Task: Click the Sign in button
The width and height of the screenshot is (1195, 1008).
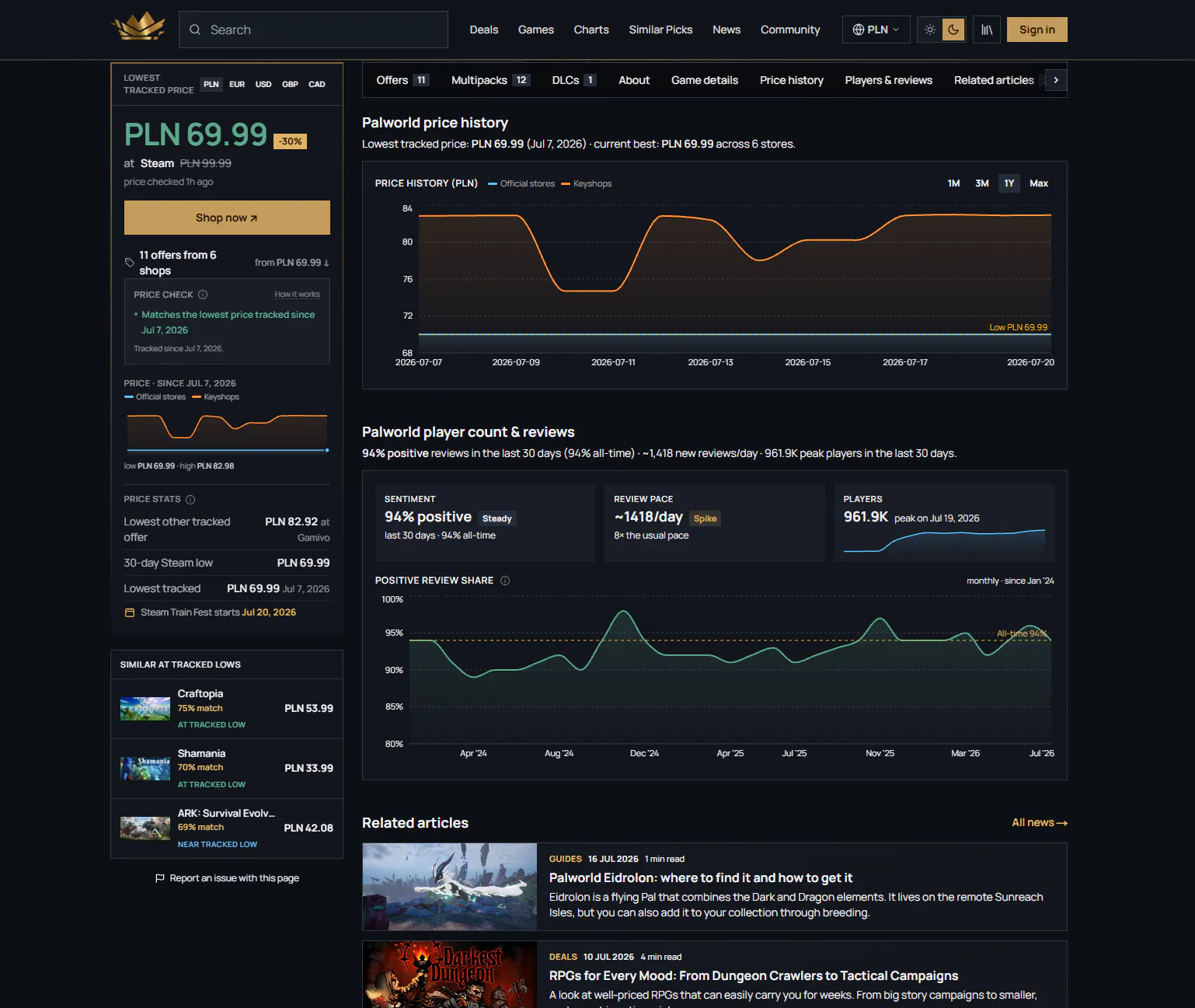Action: coord(1037,30)
